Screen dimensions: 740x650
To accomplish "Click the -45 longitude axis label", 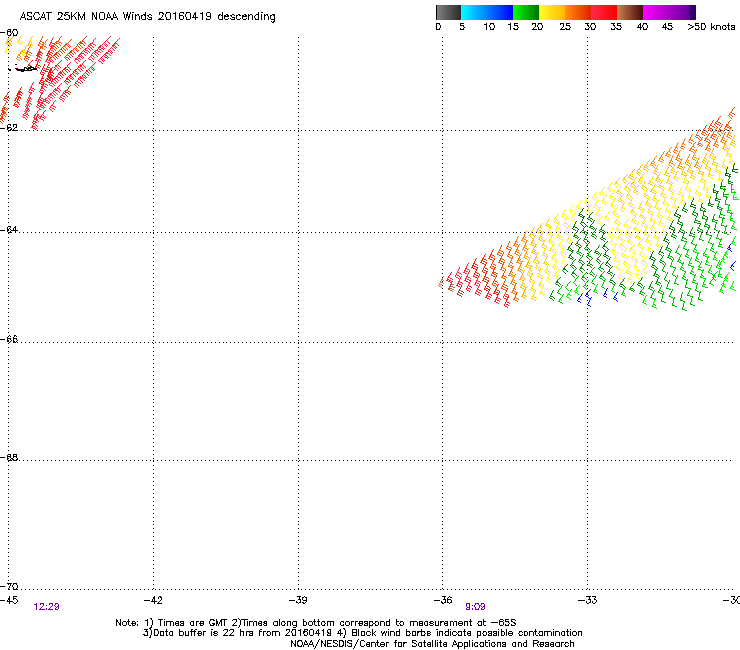I will click(x=9, y=600).
